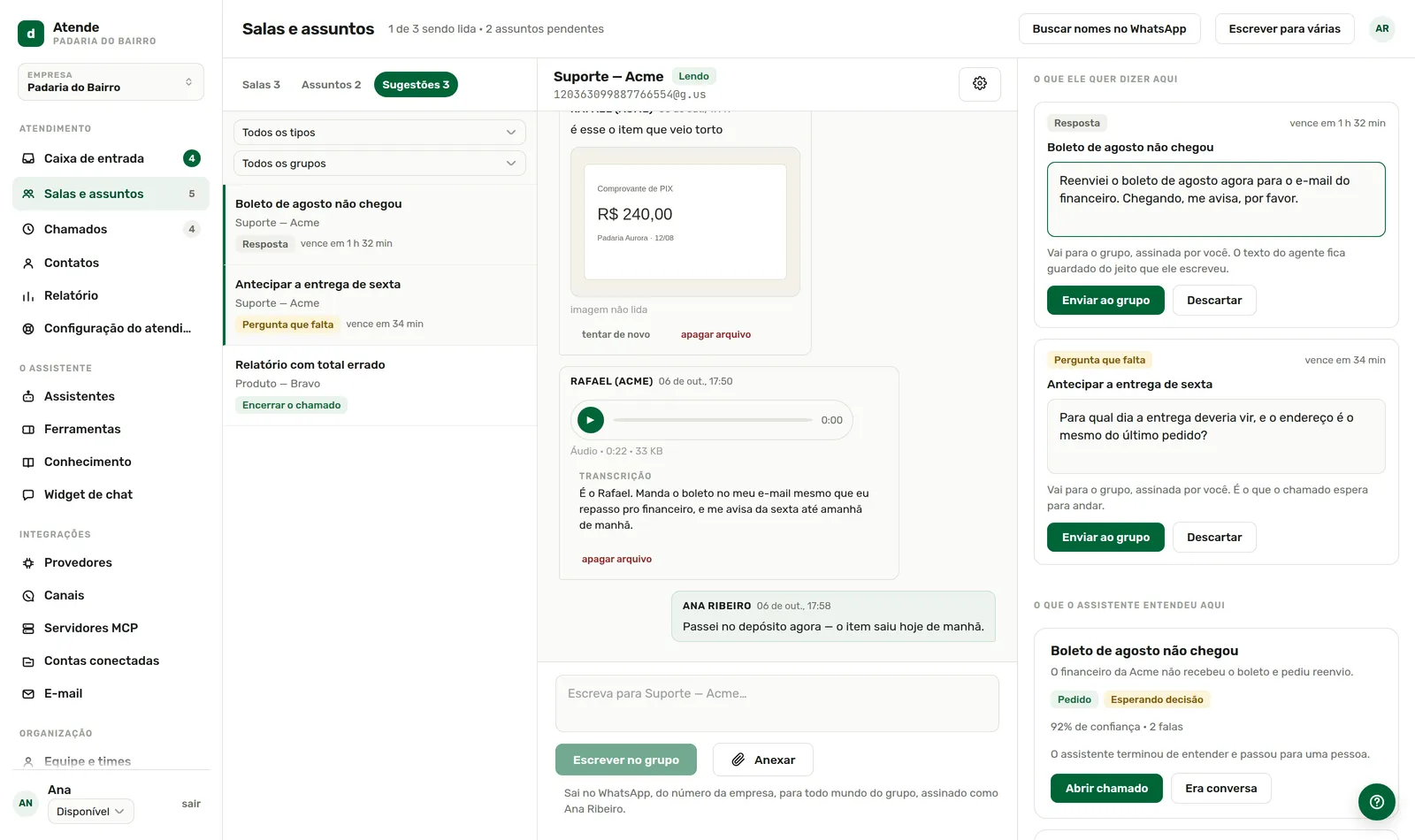Click Canais sidebar icon
Screen dimensions: 1415x840
coord(28,595)
